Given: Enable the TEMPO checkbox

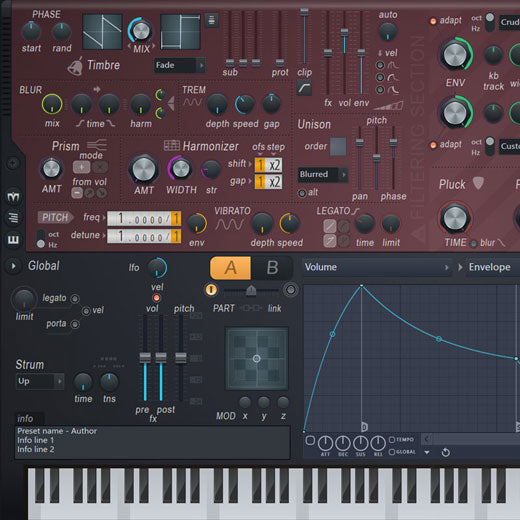Looking at the screenshot, I should [392, 440].
